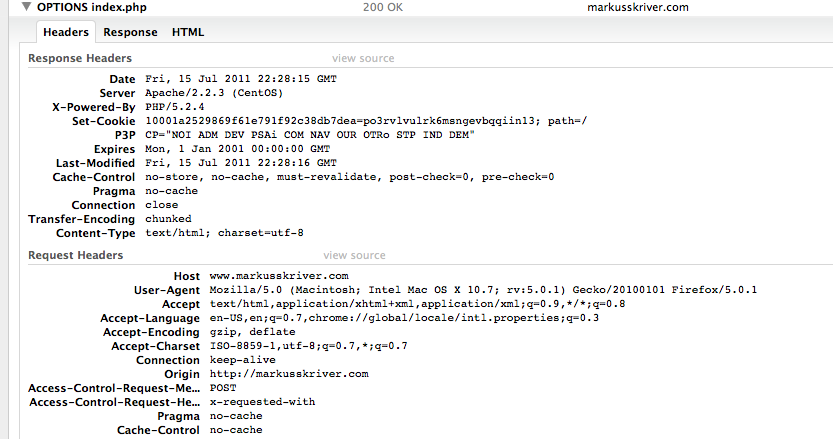View source of Response Headers
Screen dimensions: 833x439
pyautogui.click(x=363, y=58)
